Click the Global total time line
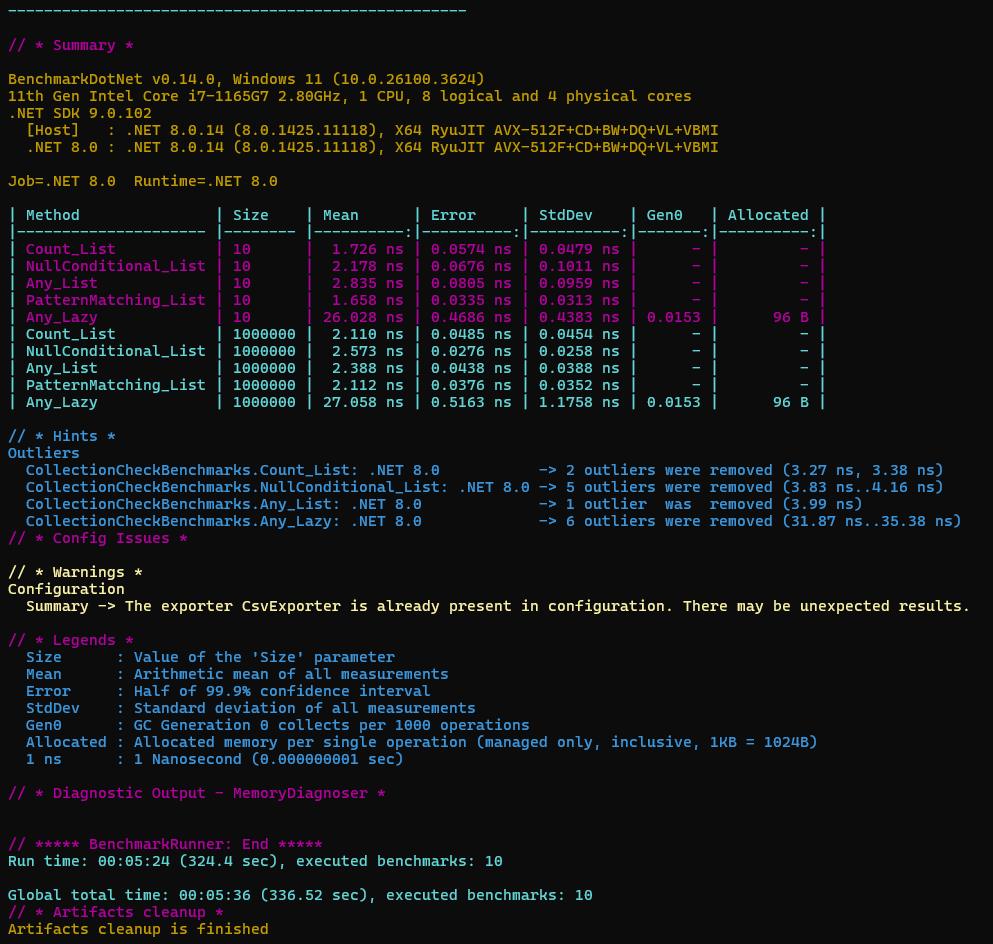This screenshot has width=993, height=944. tap(300, 895)
